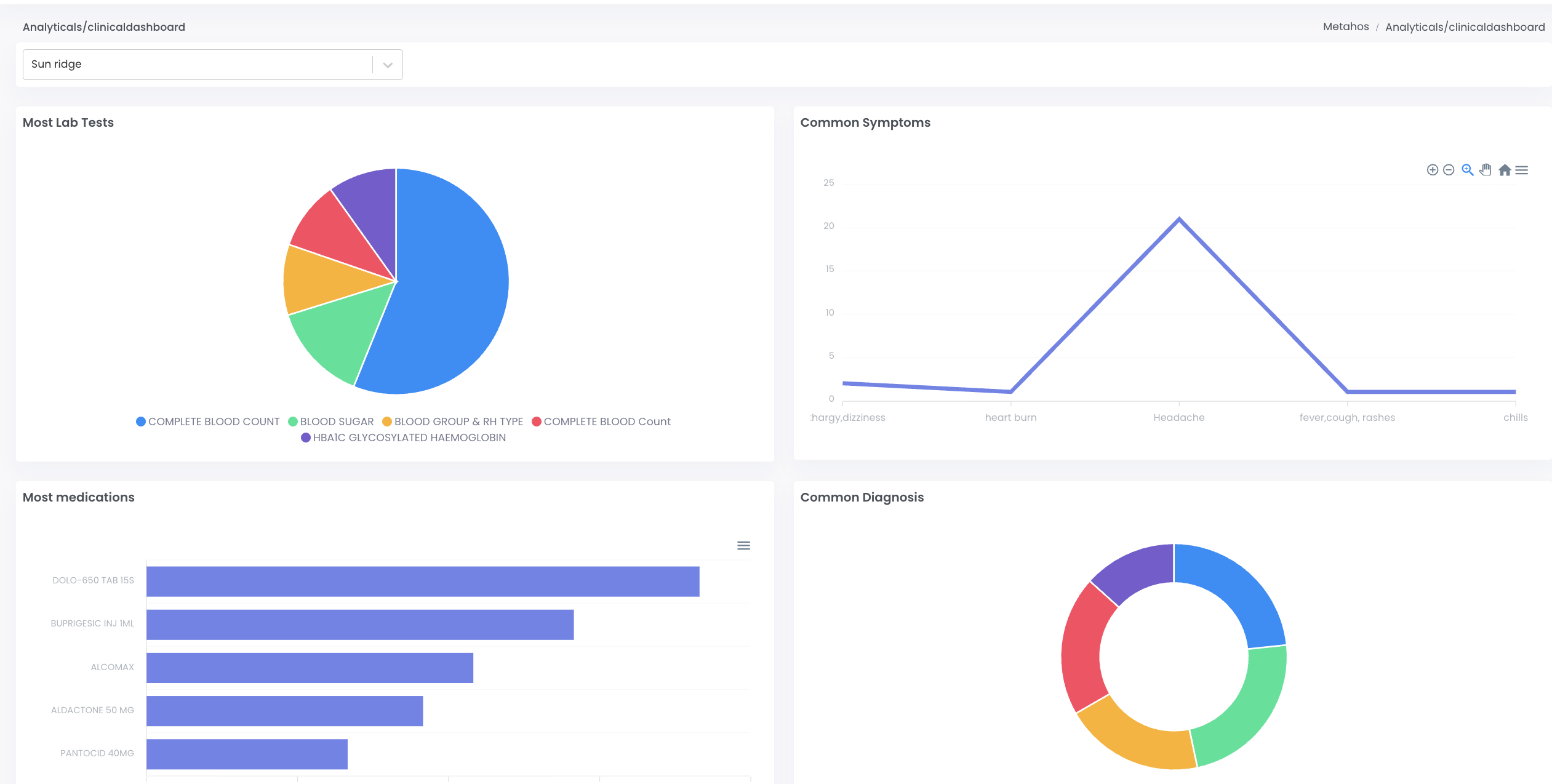The height and width of the screenshot is (784, 1552).
Task: Click the ALCOMAX medication bar
Action: 310,668
